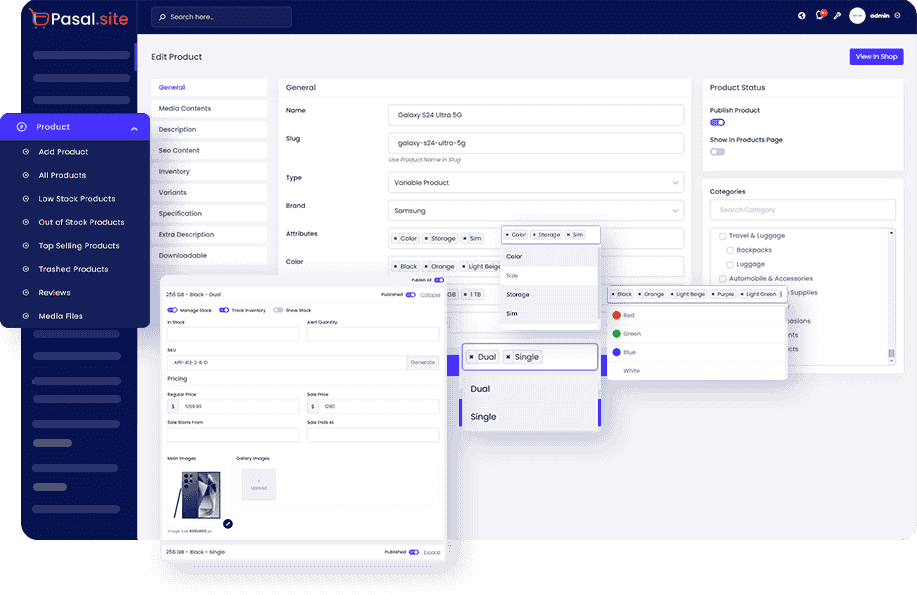Remove the Black tag in the Color field
This screenshot has height=595, width=917.
tap(395, 267)
